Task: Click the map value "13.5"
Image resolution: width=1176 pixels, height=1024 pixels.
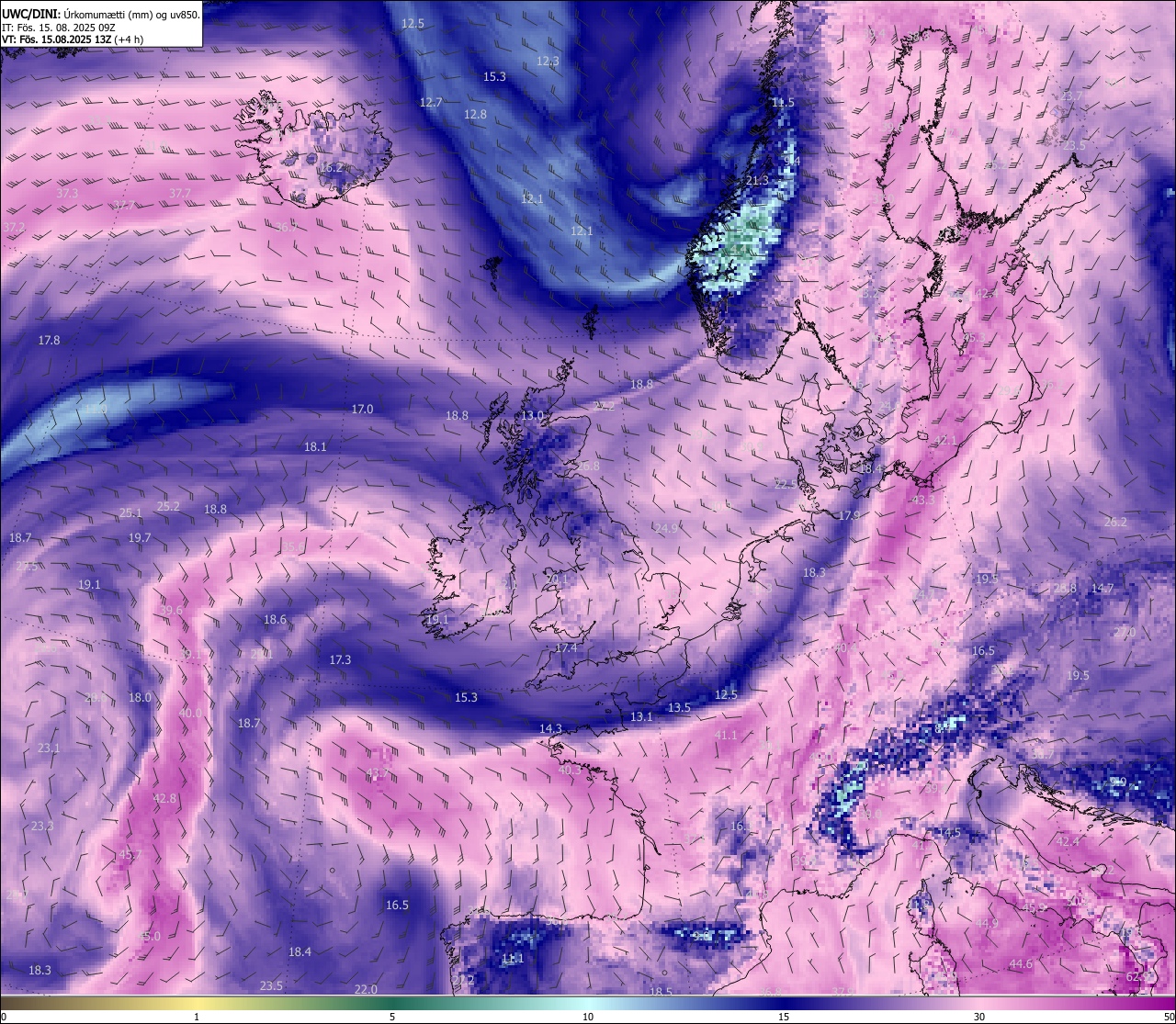Action: click(x=679, y=708)
